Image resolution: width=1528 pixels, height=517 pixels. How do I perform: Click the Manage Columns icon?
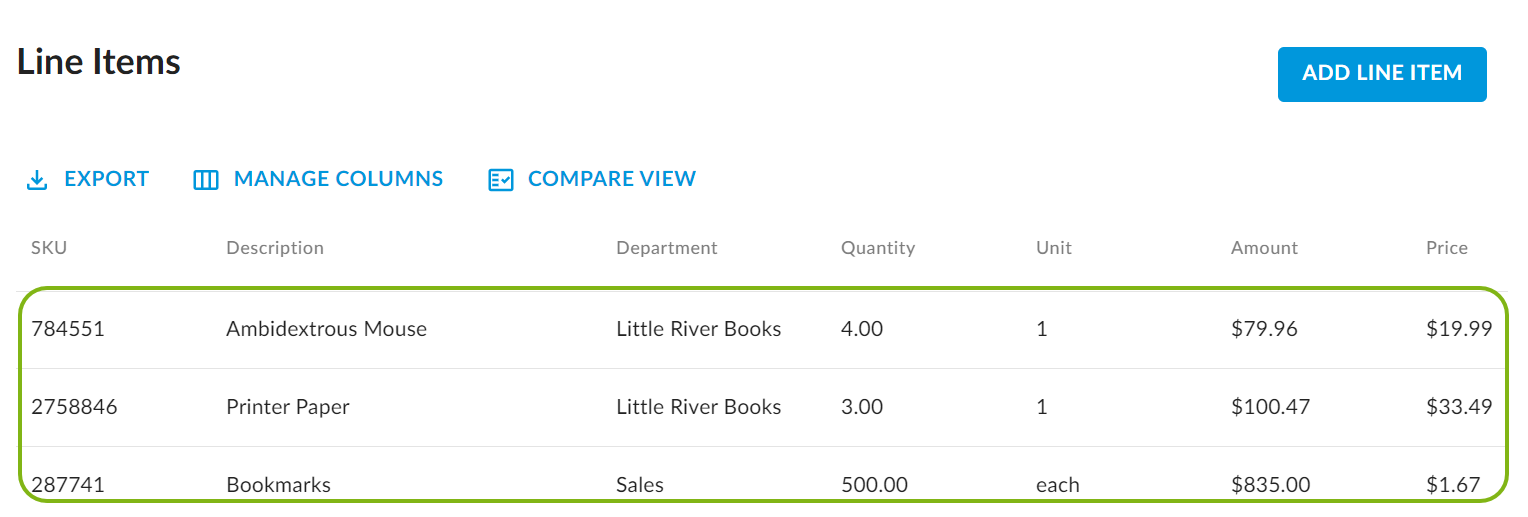(x=206, y=180)
